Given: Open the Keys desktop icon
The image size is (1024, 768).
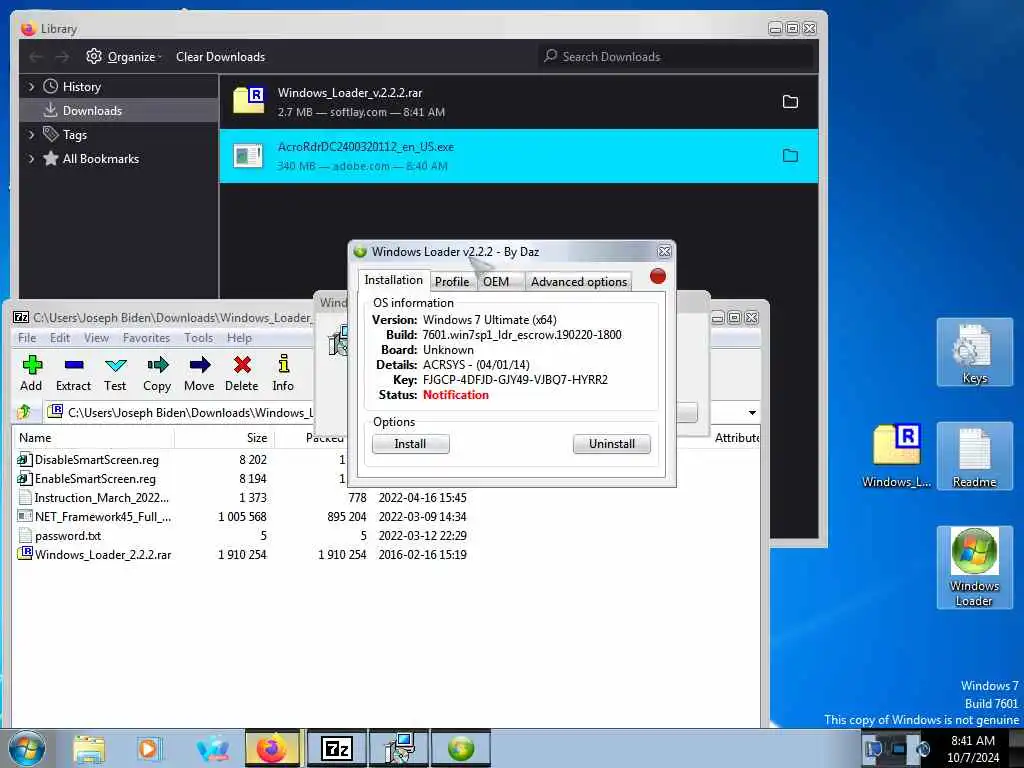Looking at the screenshot, I should [974, 353].
